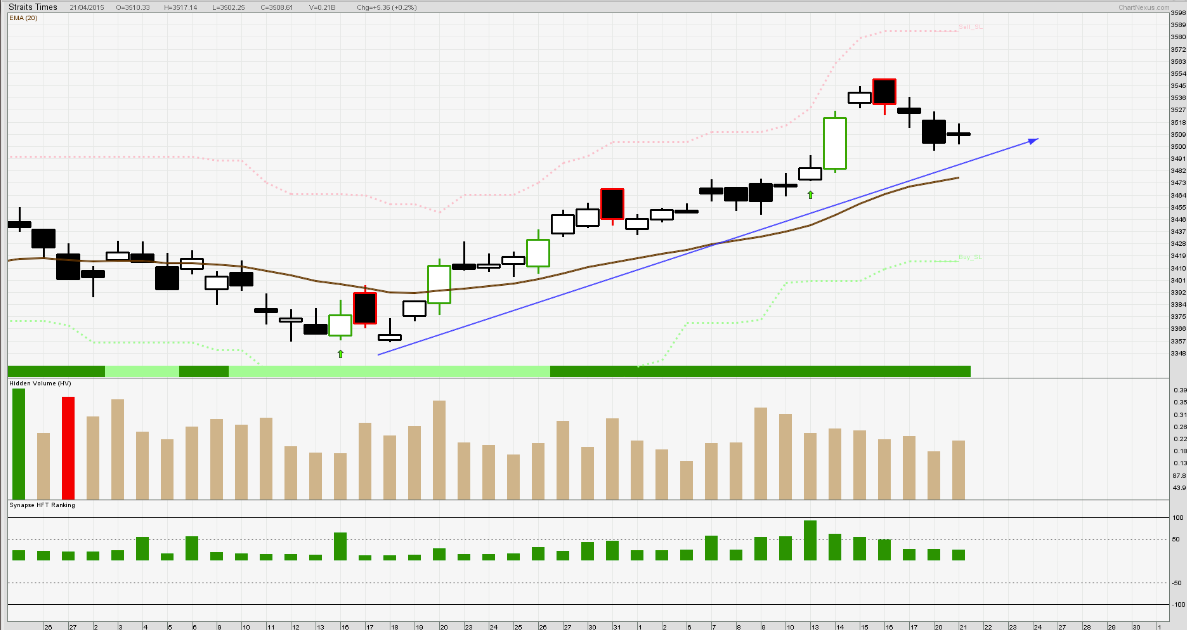Select the red-bordered candle beside the arrow signal
Image resolution: width=1187 pixels, height=630 pixels.
pos(365,309)
